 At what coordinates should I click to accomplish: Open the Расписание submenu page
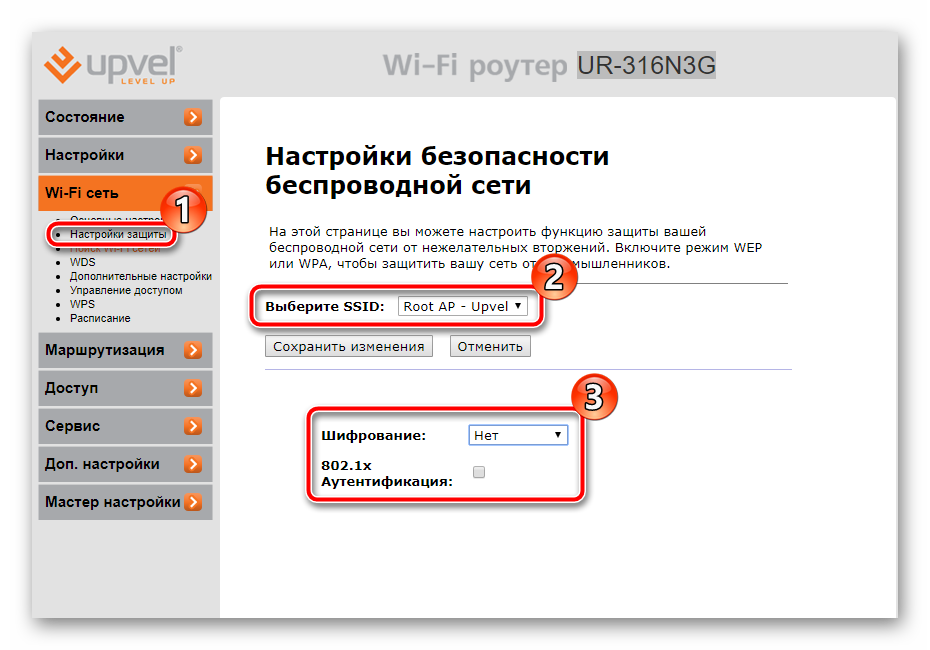click(x=100, y=318)
